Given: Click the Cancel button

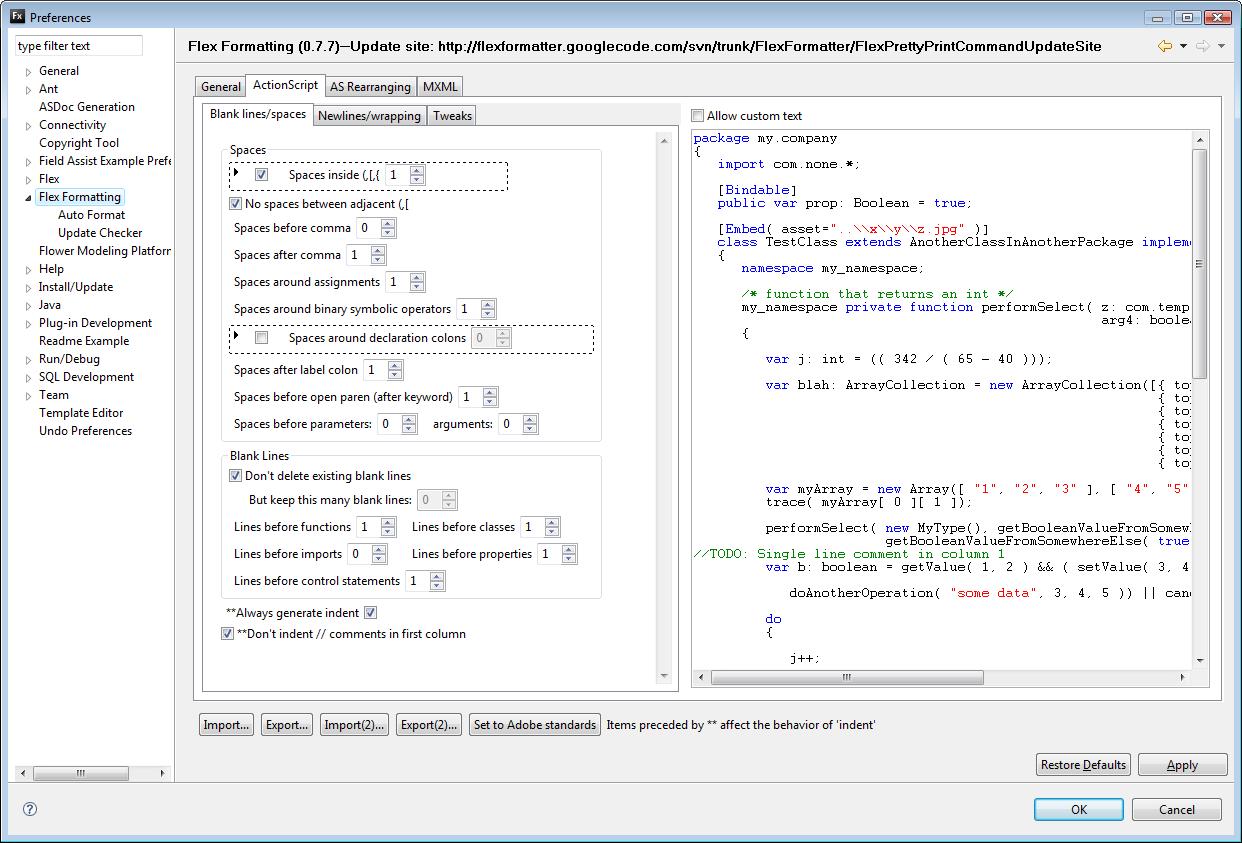Looking at the screenshot, I should 1177,809.
